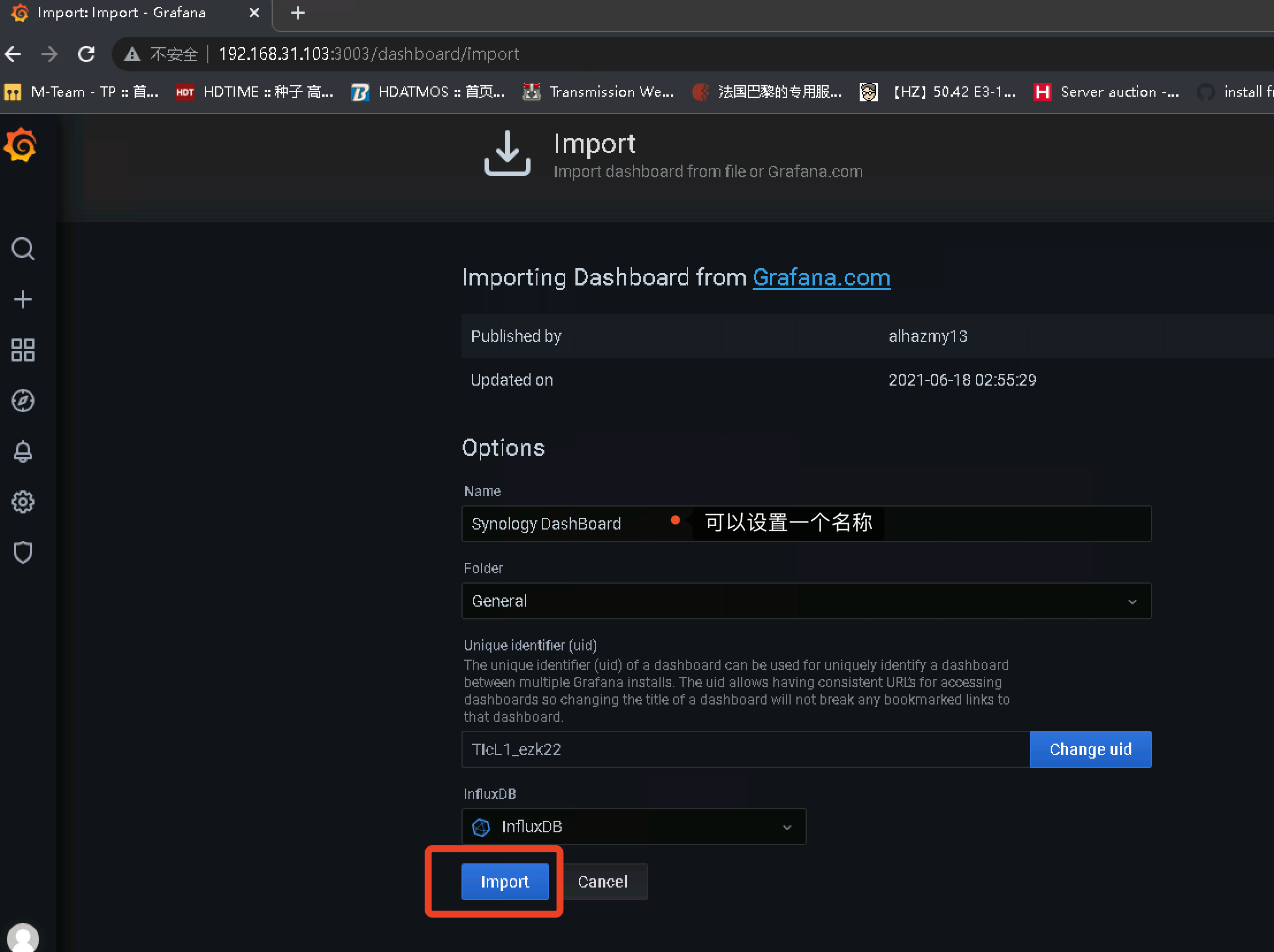Open the Alerting bell icon
This screenshot has width=1274, height=952.
pyautogui.click(x=23, y=451)
